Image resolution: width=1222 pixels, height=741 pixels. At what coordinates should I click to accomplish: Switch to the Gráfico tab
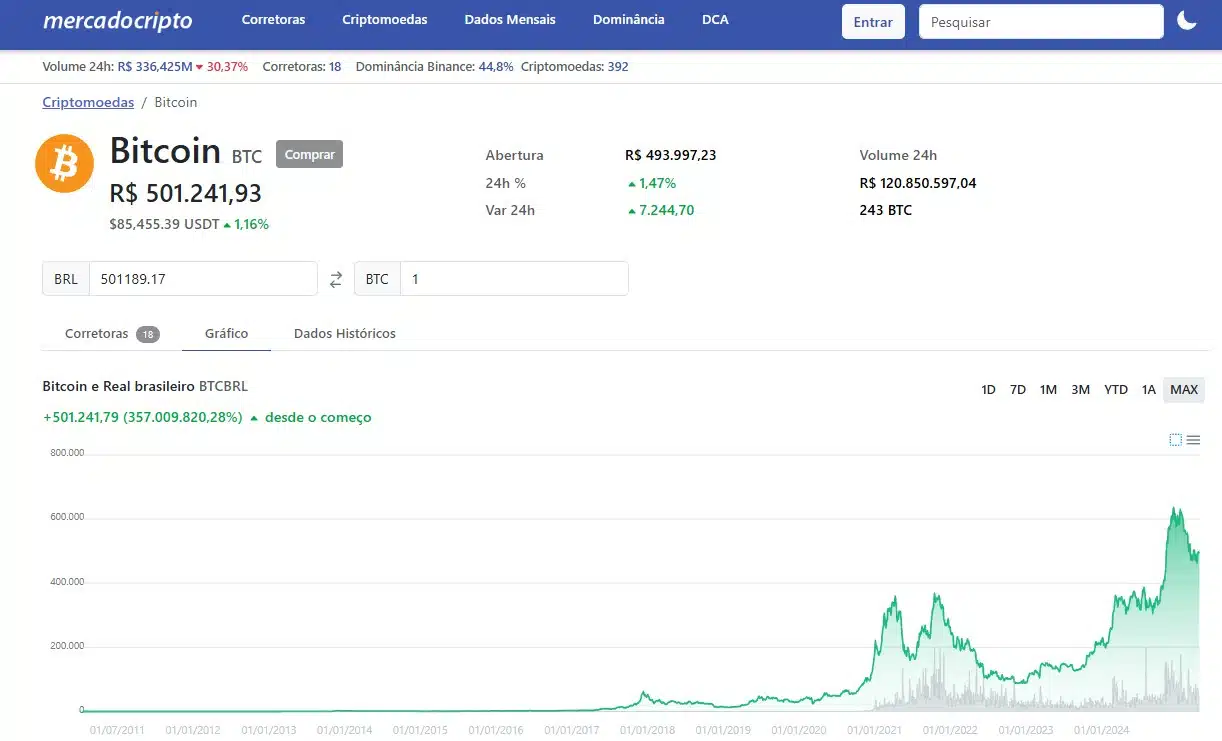[x=226, y=334]
